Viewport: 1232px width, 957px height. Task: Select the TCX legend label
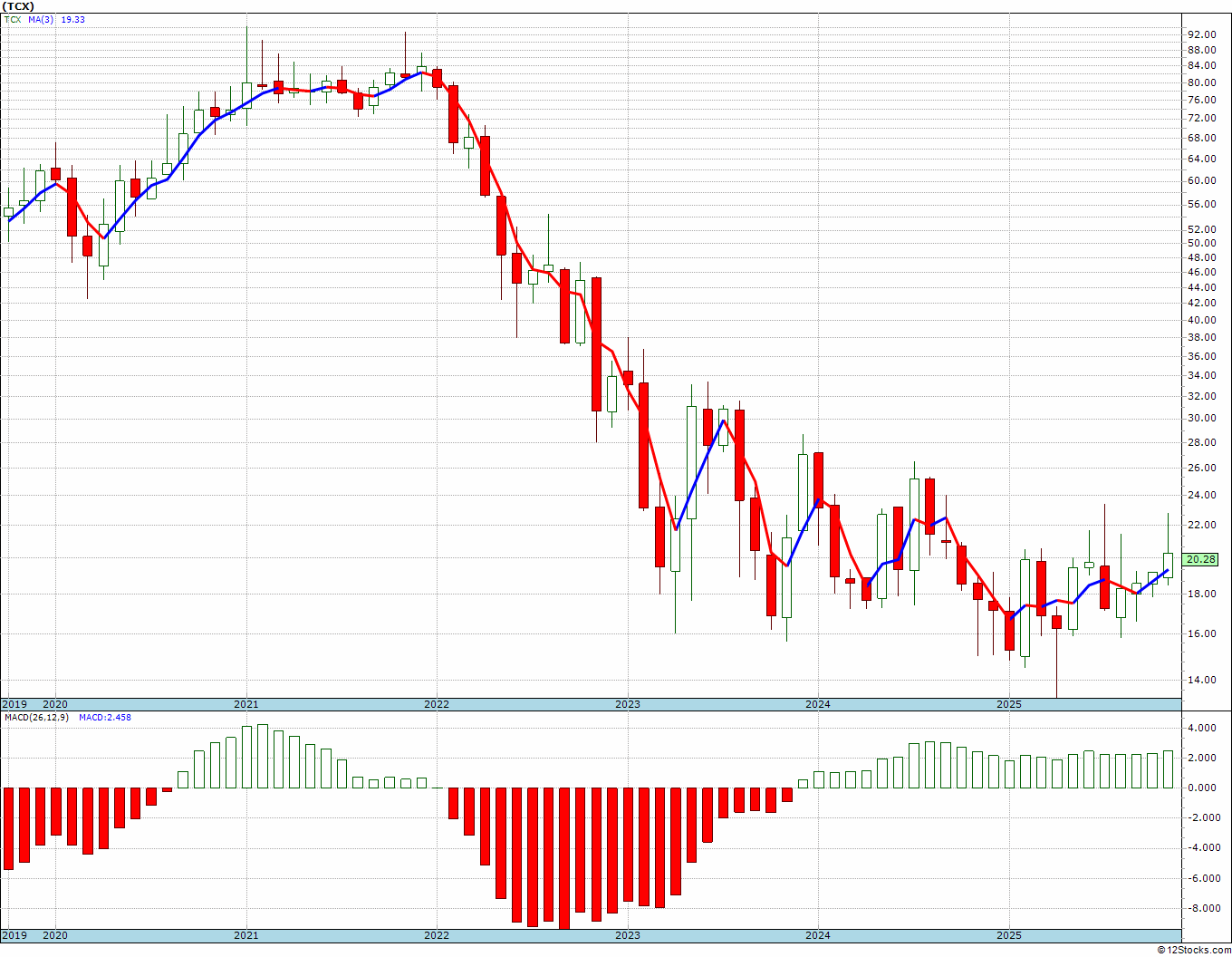tap(13, 19)
